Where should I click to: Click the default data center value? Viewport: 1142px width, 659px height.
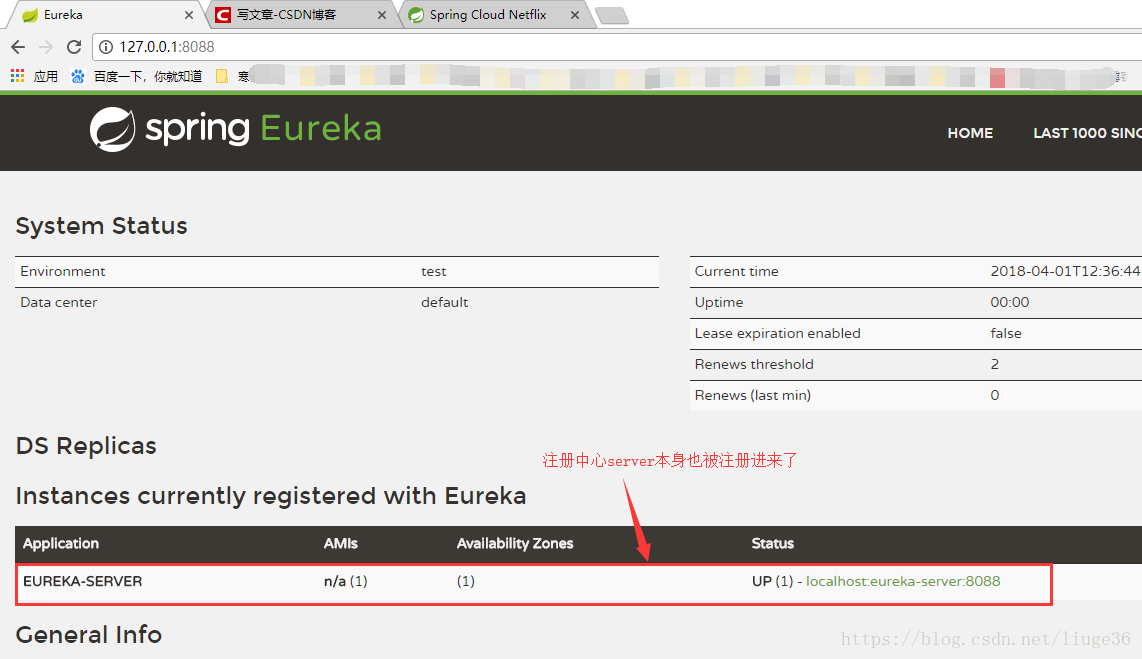[444, 302]
